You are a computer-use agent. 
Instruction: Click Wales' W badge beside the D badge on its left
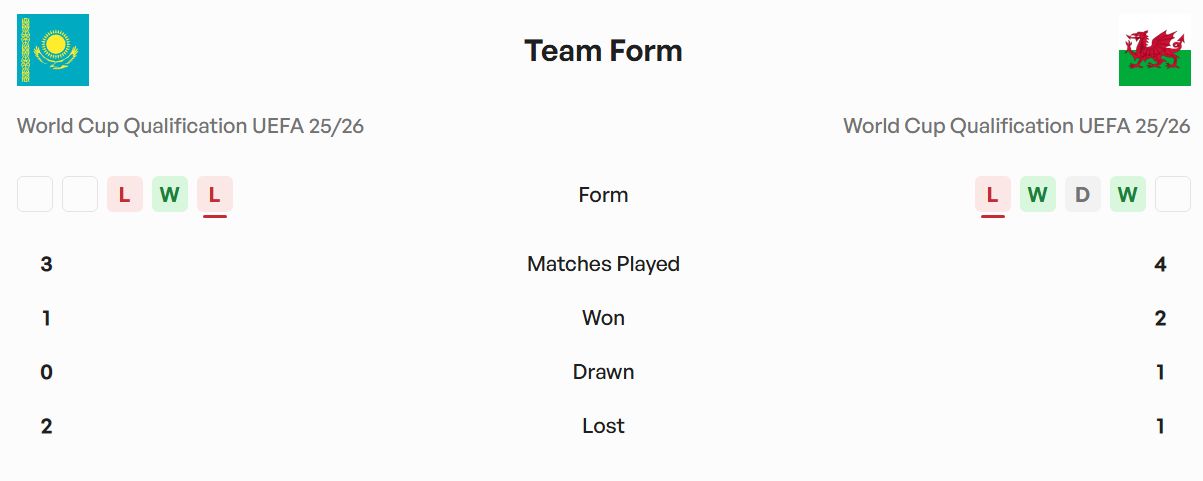1037,194
